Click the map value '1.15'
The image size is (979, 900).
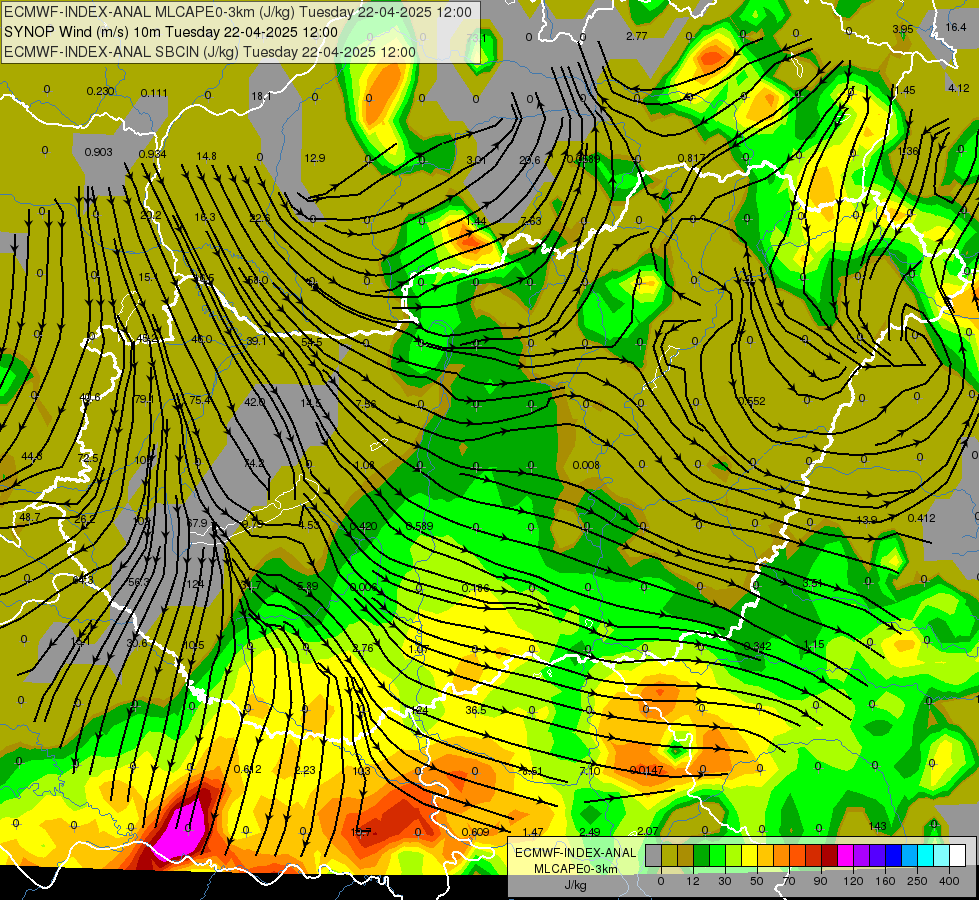tap(814, 644)
